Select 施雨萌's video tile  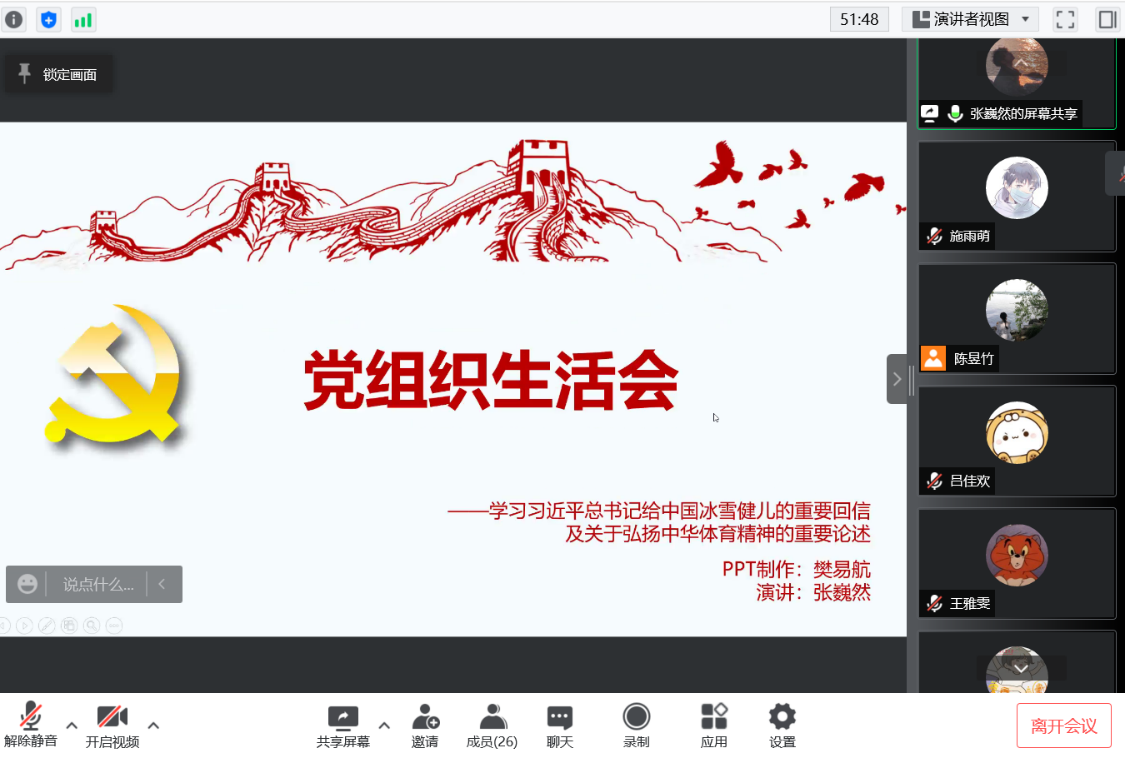[1017, 196]
